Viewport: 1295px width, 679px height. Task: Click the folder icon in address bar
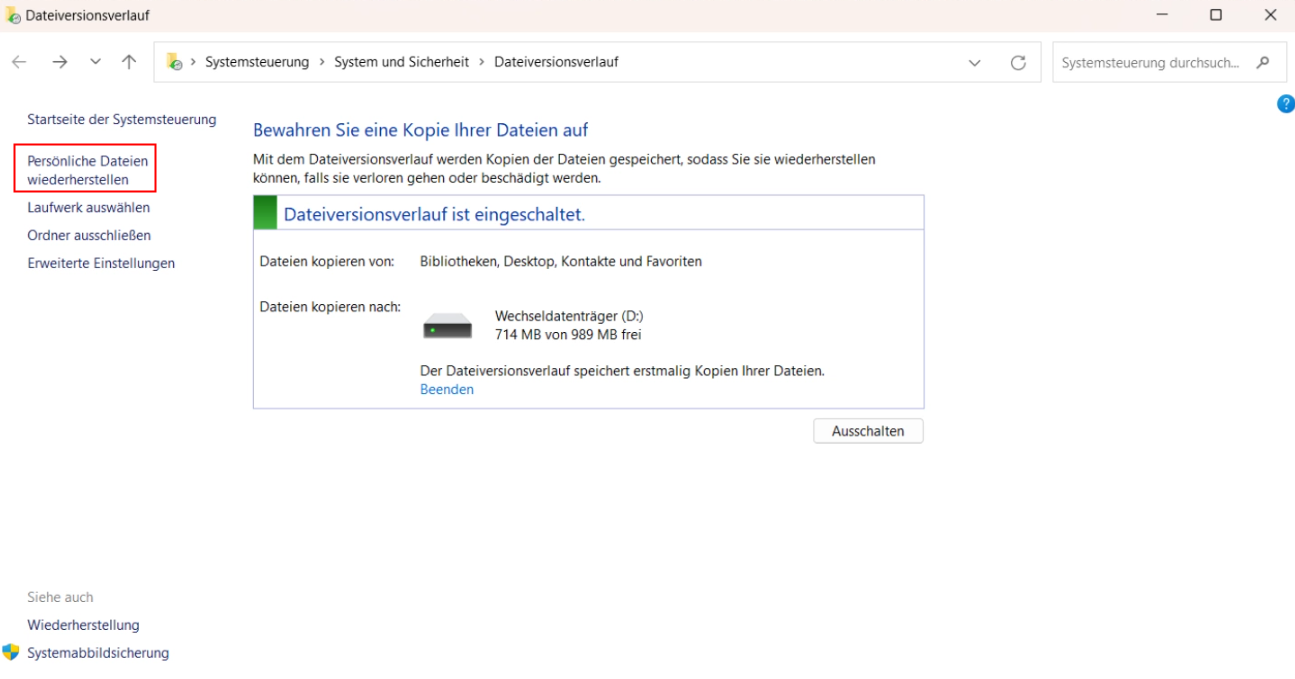[174, 62]
